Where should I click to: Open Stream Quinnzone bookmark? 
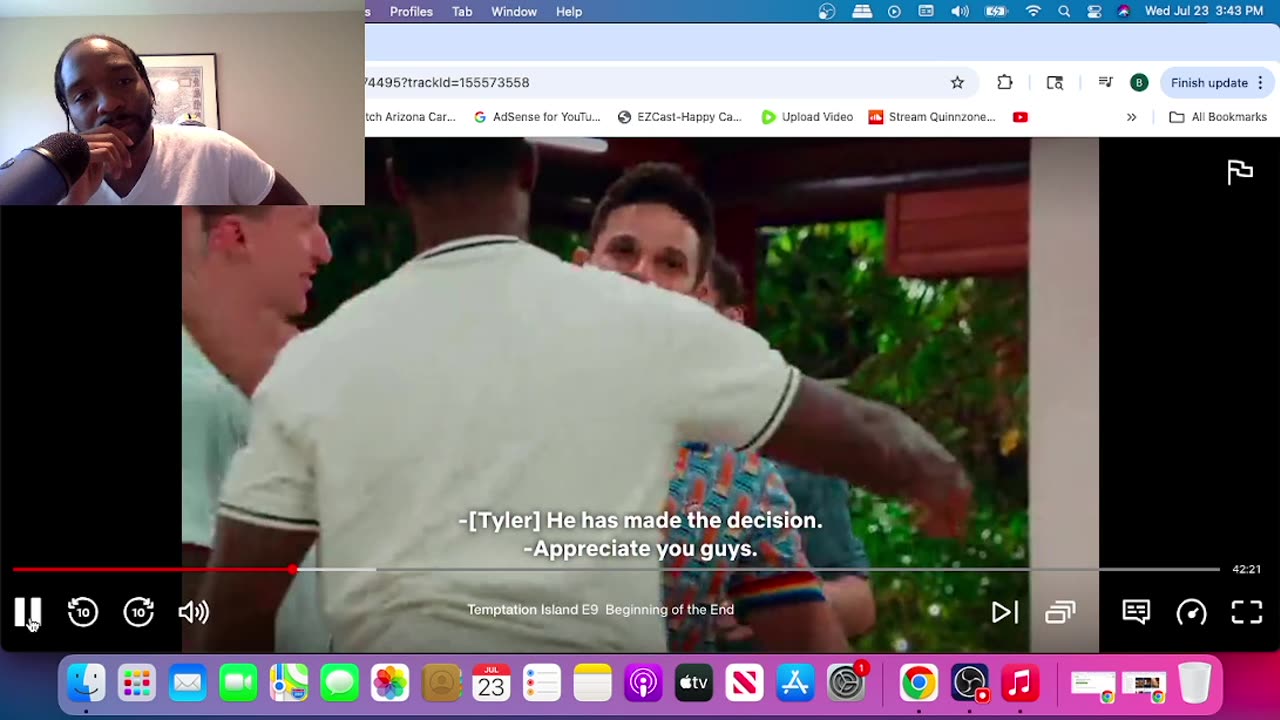coord(932,117)
